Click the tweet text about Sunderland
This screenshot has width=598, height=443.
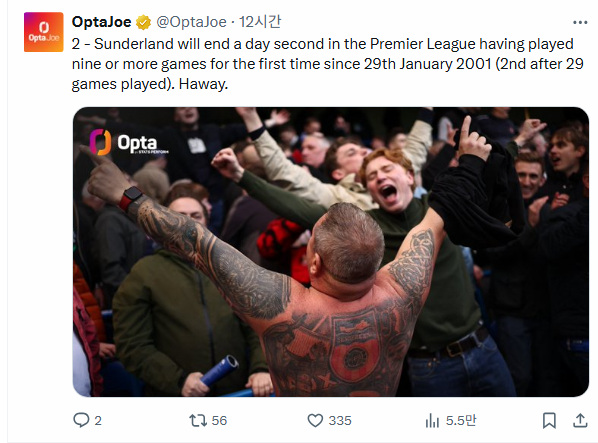(x=328, y=64)
